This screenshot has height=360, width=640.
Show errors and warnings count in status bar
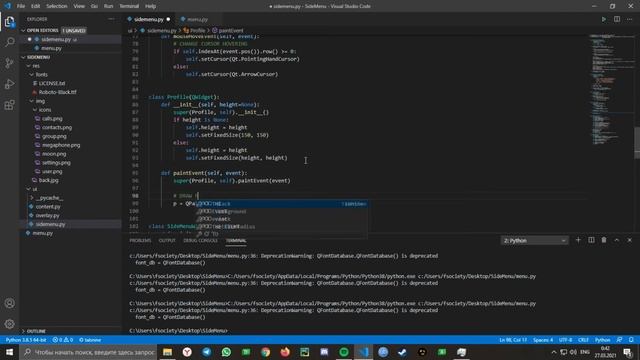pyautogui.click(x=62, y=340)
